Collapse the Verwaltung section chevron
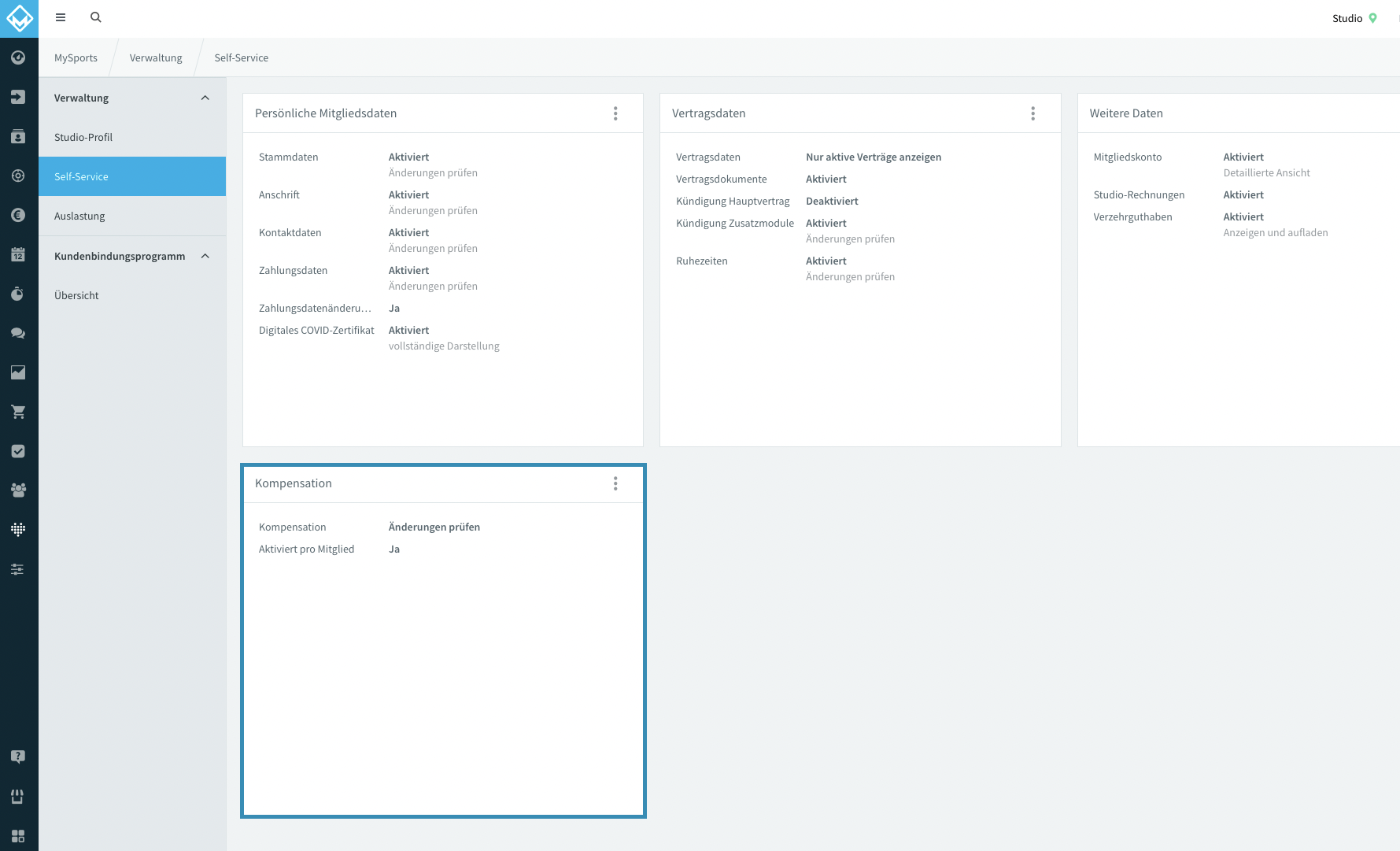Viewport: 1400px width, 851px height. click(205, 98)
